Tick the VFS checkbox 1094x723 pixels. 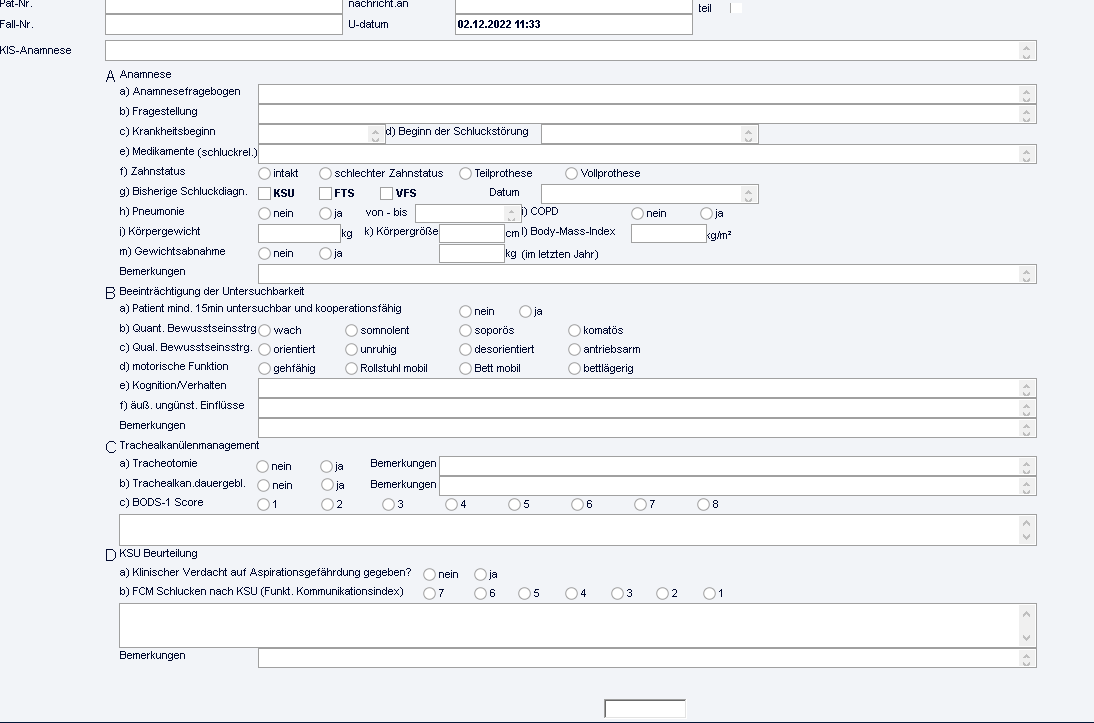pyautogui.click(x=387, y=193)
